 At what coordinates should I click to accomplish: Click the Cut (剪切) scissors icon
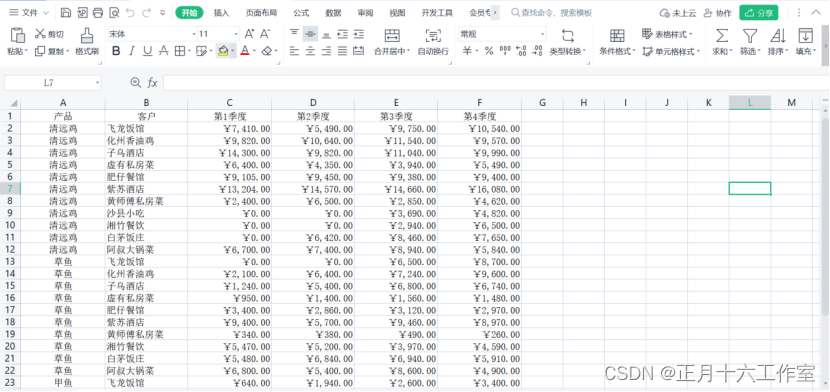[41, 34]
